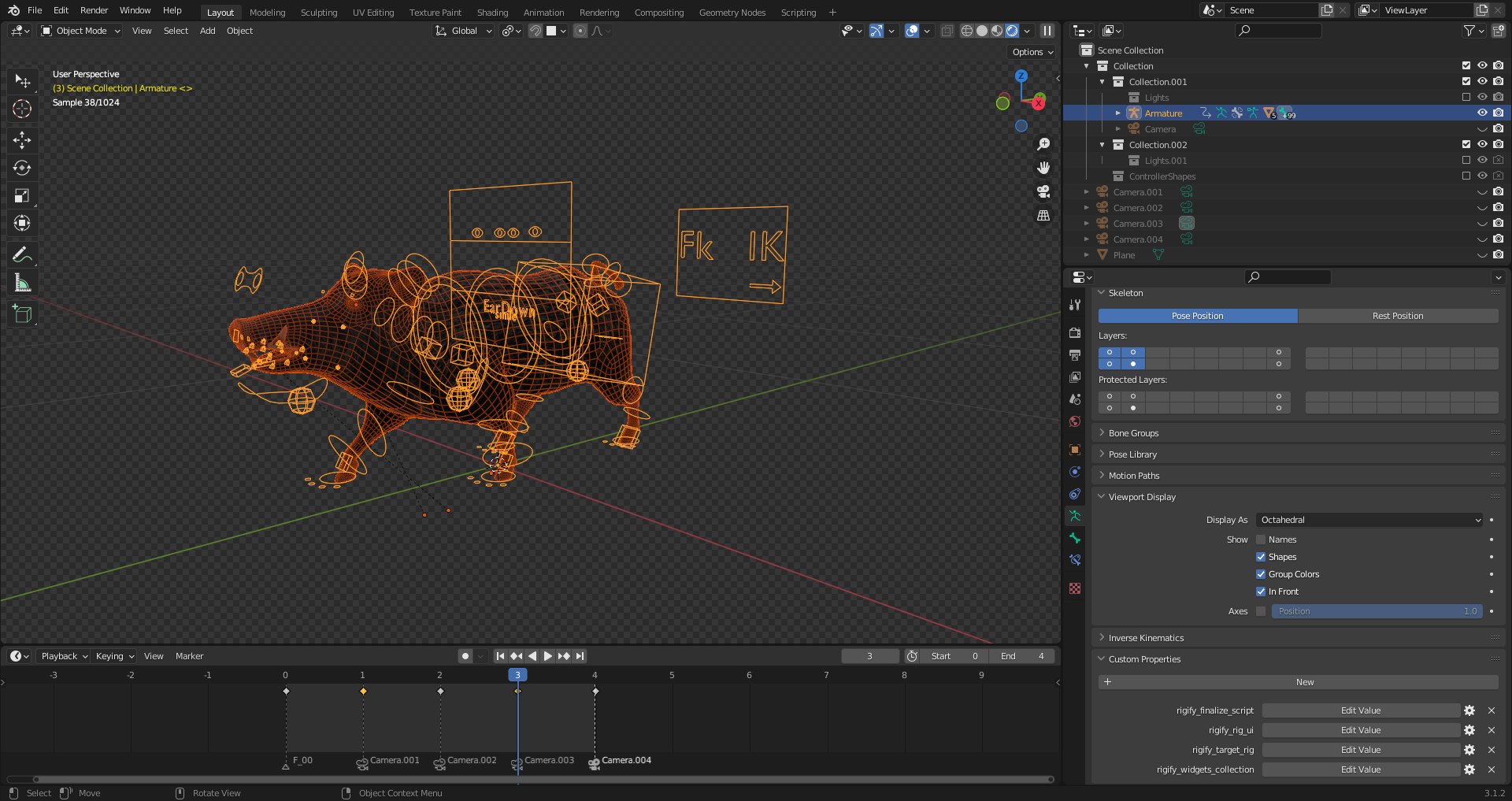The width and height of the screenshot is (1512, 801).
Task: Select the Annotate tool
Action: (x=22, y=254)
